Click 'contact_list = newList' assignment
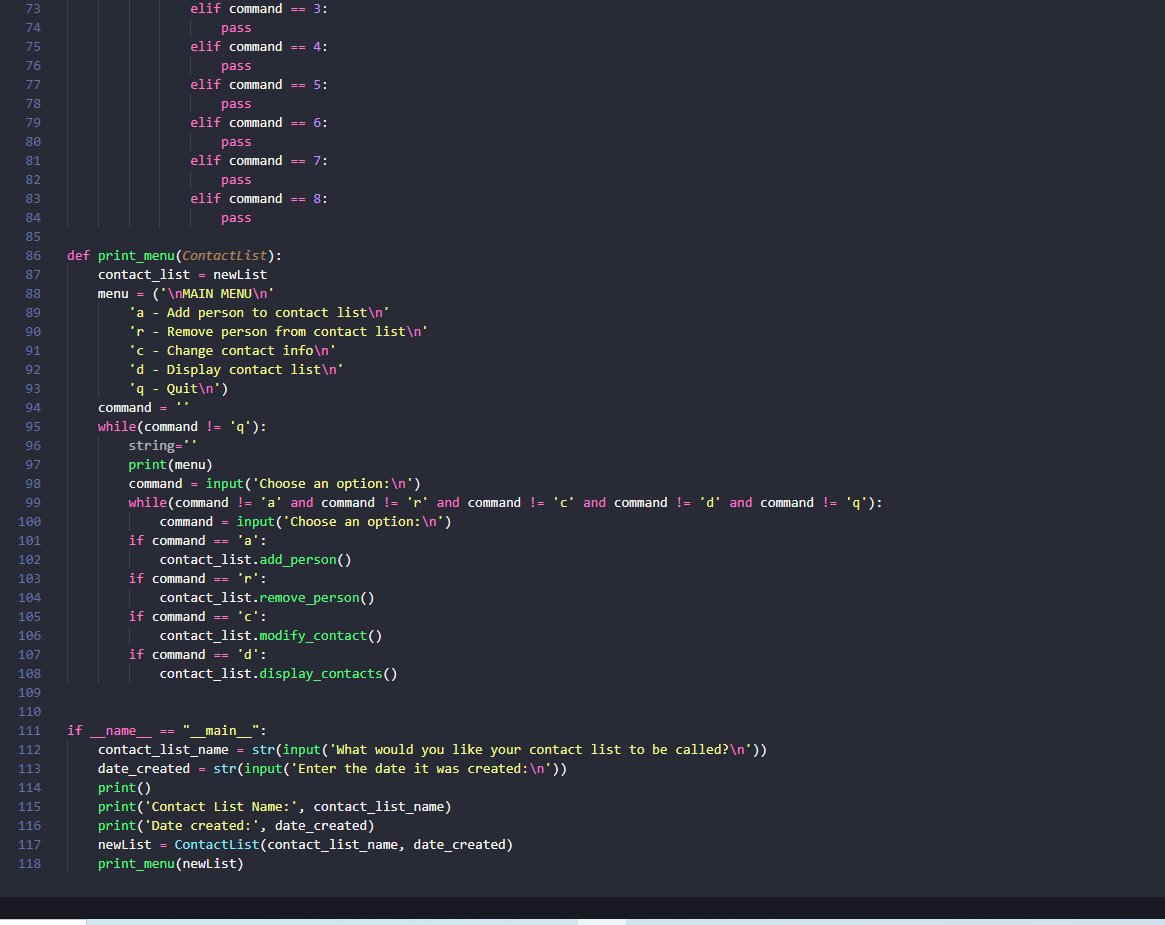Image resolution: width=1165 pixels, height=925 pixels. click(x=182, y=275)
